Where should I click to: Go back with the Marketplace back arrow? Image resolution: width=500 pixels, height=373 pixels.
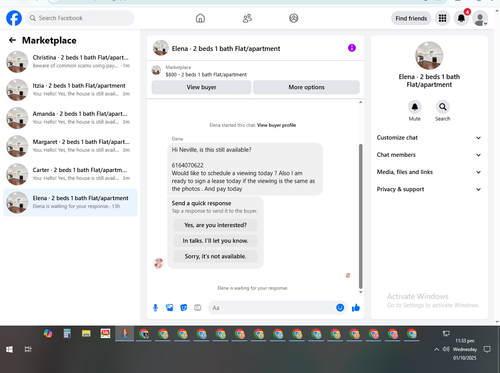click(12, 40)
